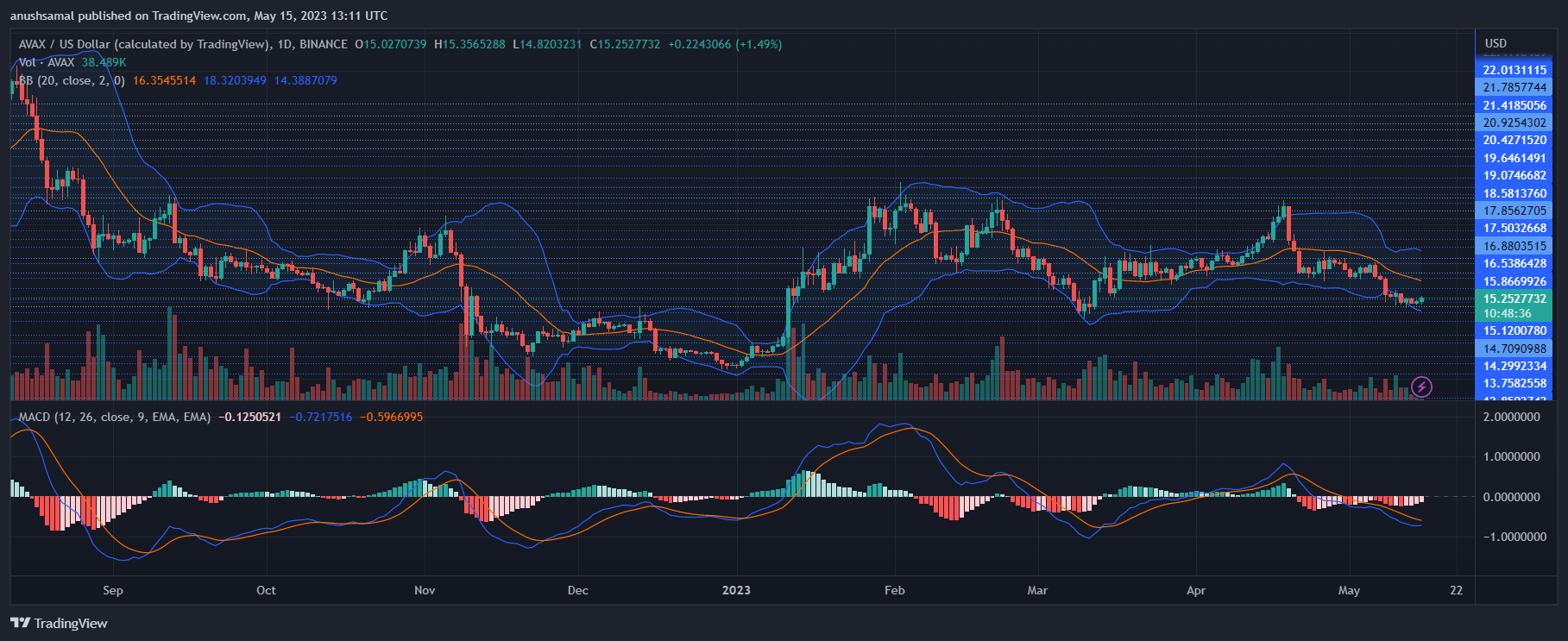Click the USD currency label on the price axis
This screenshot has height=641, width=1568.
point(1496,43)
